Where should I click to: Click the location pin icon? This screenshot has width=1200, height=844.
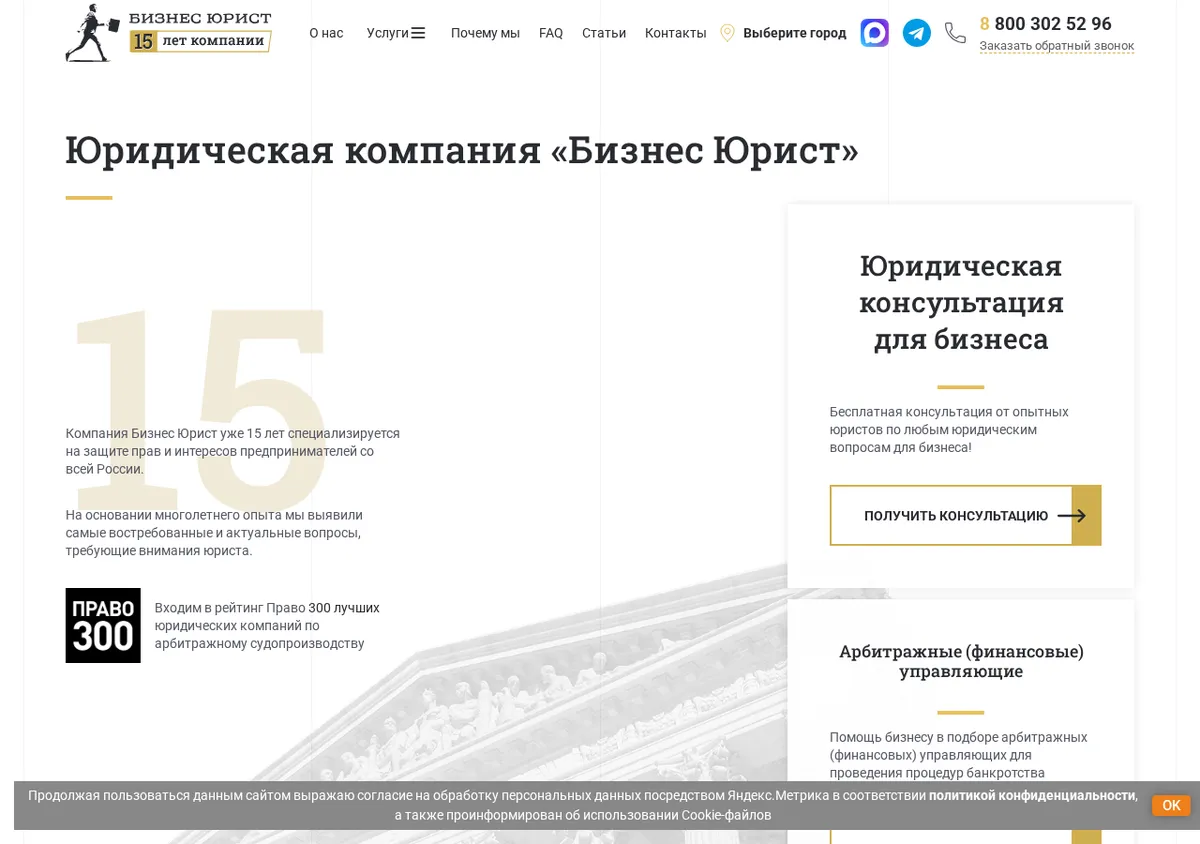(727, 33)
